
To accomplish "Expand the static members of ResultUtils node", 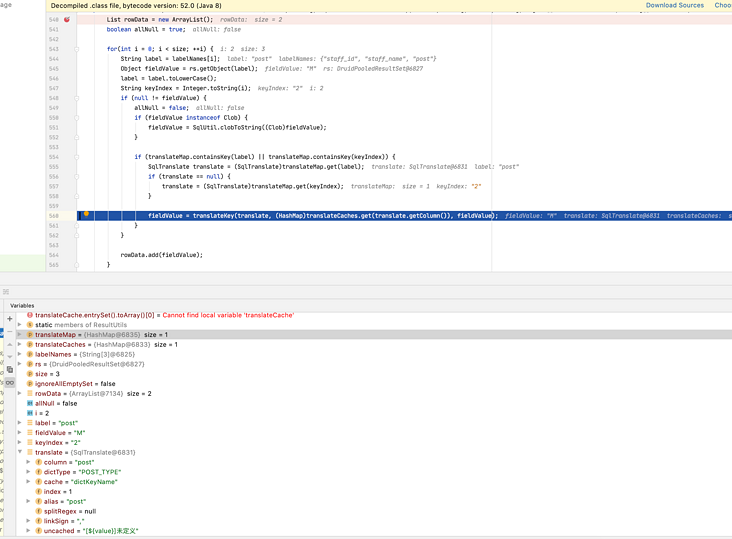I will pos(20,325).
